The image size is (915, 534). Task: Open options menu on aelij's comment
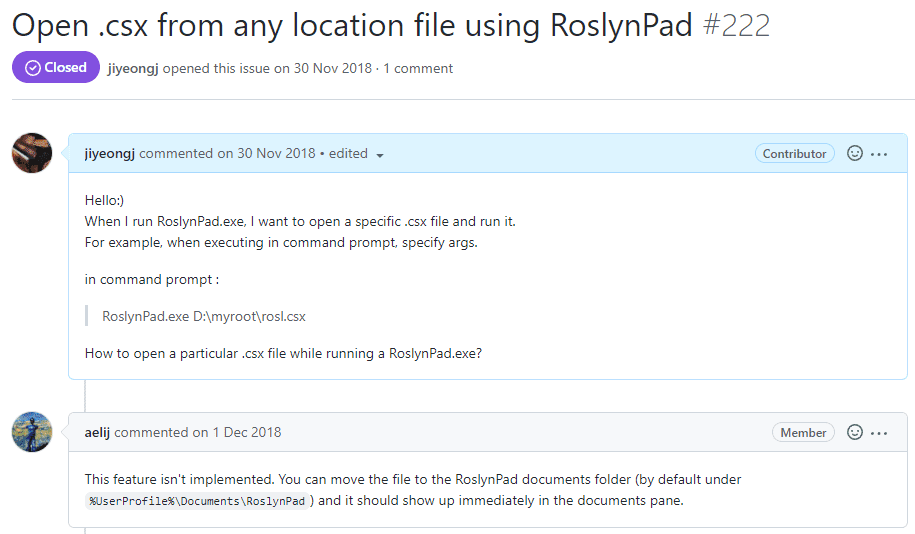[879, 433]
